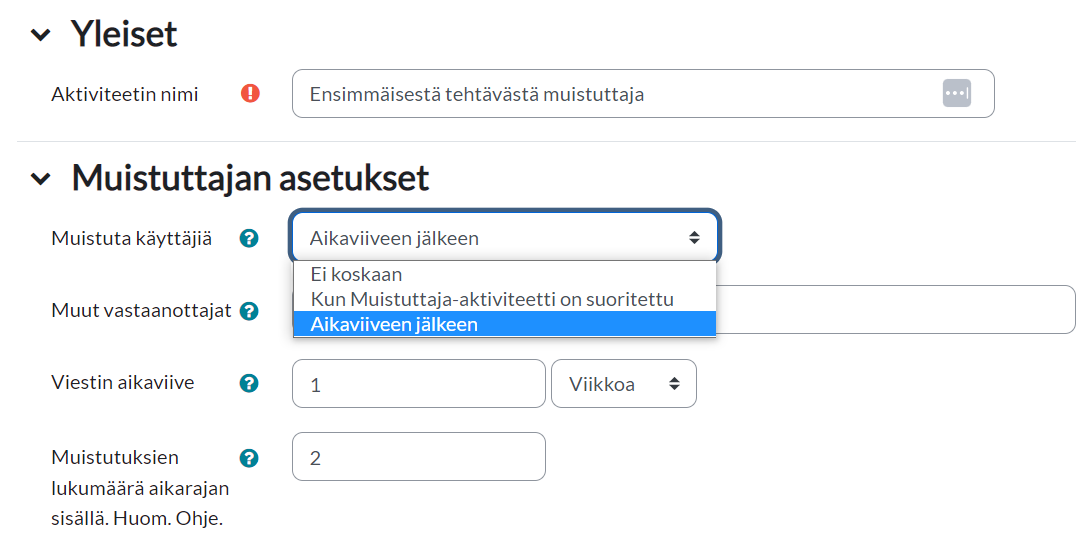The height and width of the screenshot is (533, 1091).
Task: Click the Muistuta käyttäjiä dropdown box
Action: tap(504, 238)
